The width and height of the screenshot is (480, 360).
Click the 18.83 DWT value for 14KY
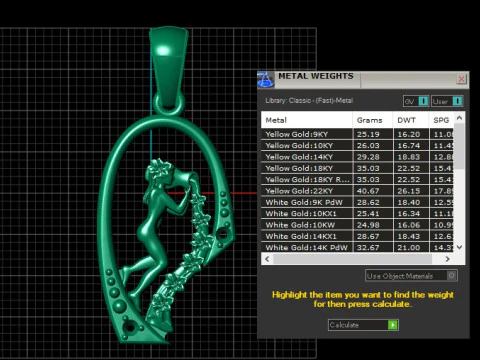coord(409,157)
